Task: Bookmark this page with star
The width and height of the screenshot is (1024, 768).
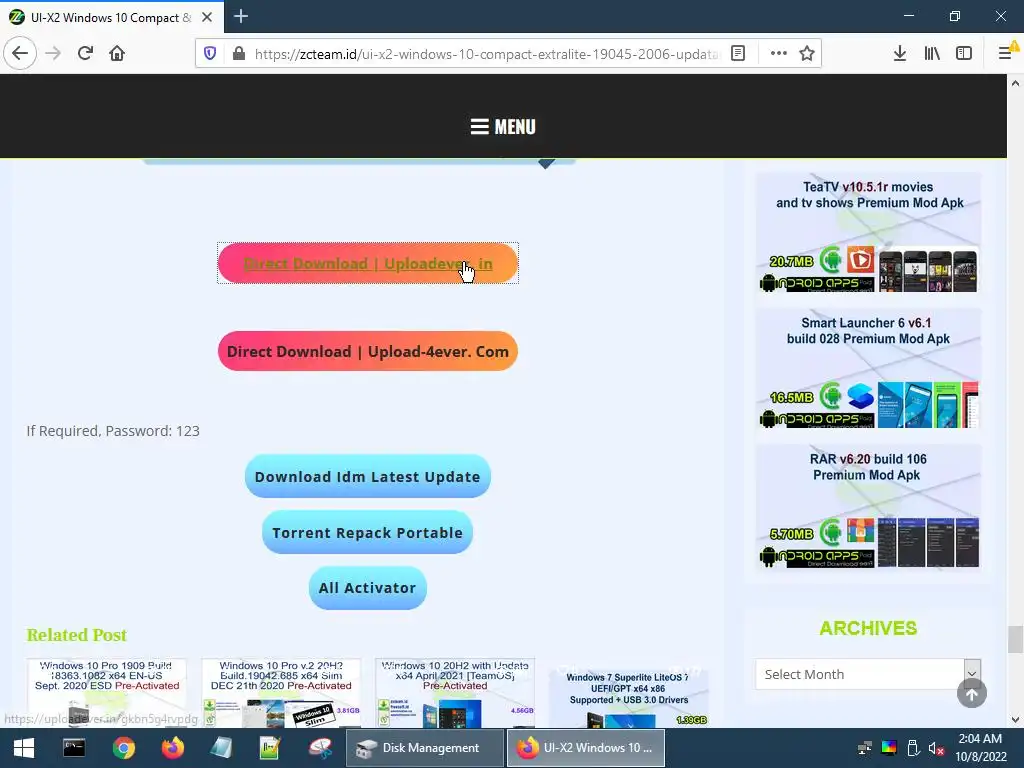Action: tap(807, 54)
